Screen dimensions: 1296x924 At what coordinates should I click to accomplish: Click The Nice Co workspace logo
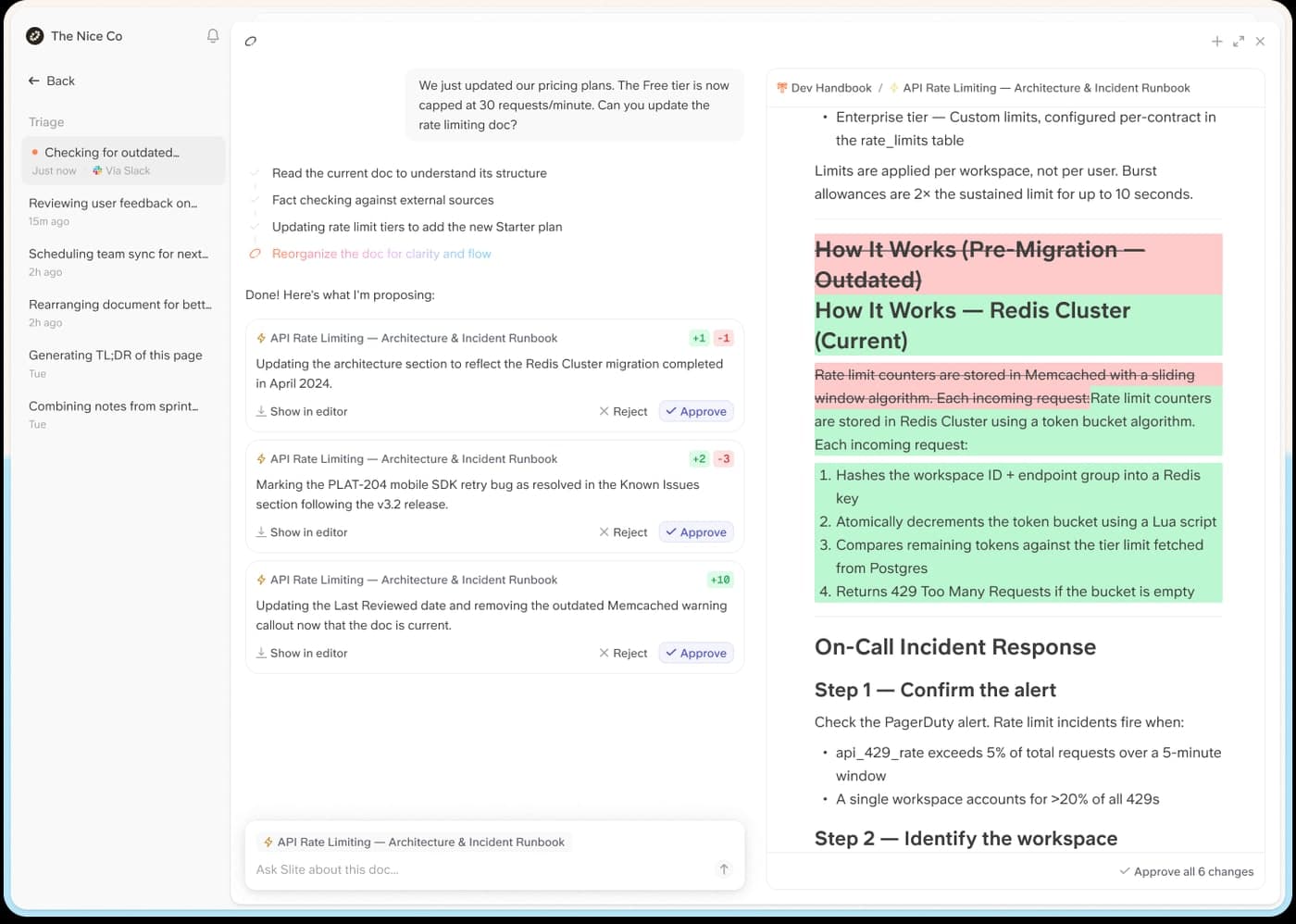pyautogui.click(x=35, y=36)
